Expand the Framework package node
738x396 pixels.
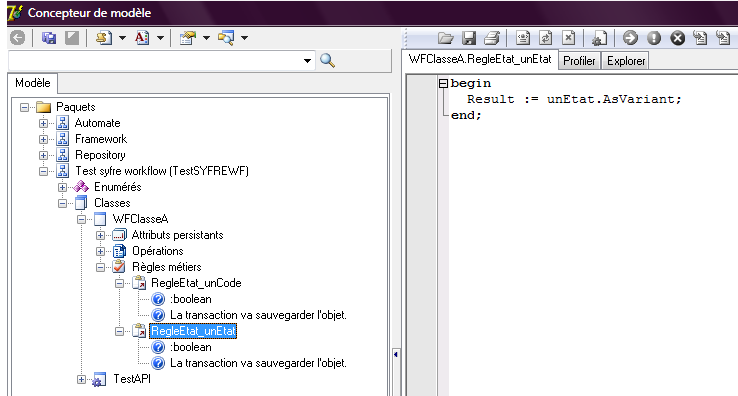[43, 139]
